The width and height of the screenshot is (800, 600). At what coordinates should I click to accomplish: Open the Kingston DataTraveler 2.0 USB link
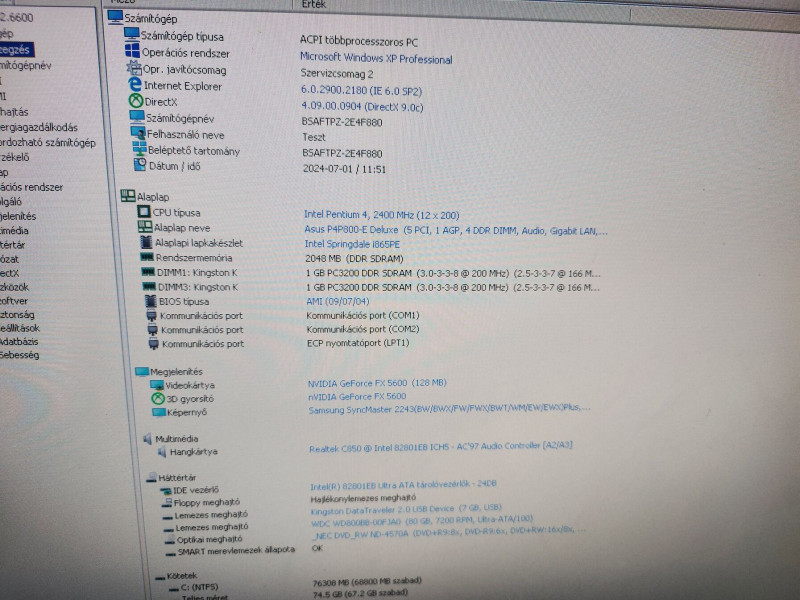(x=406, y=509)
